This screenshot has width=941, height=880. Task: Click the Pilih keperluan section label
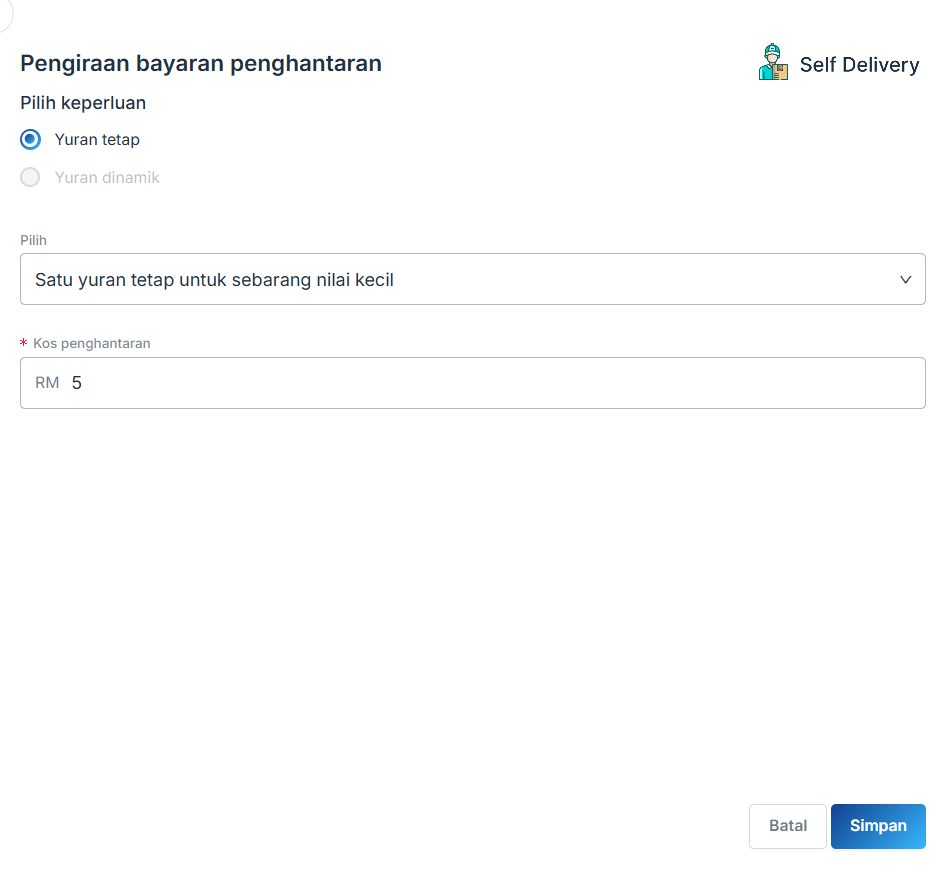coord(83,103)
